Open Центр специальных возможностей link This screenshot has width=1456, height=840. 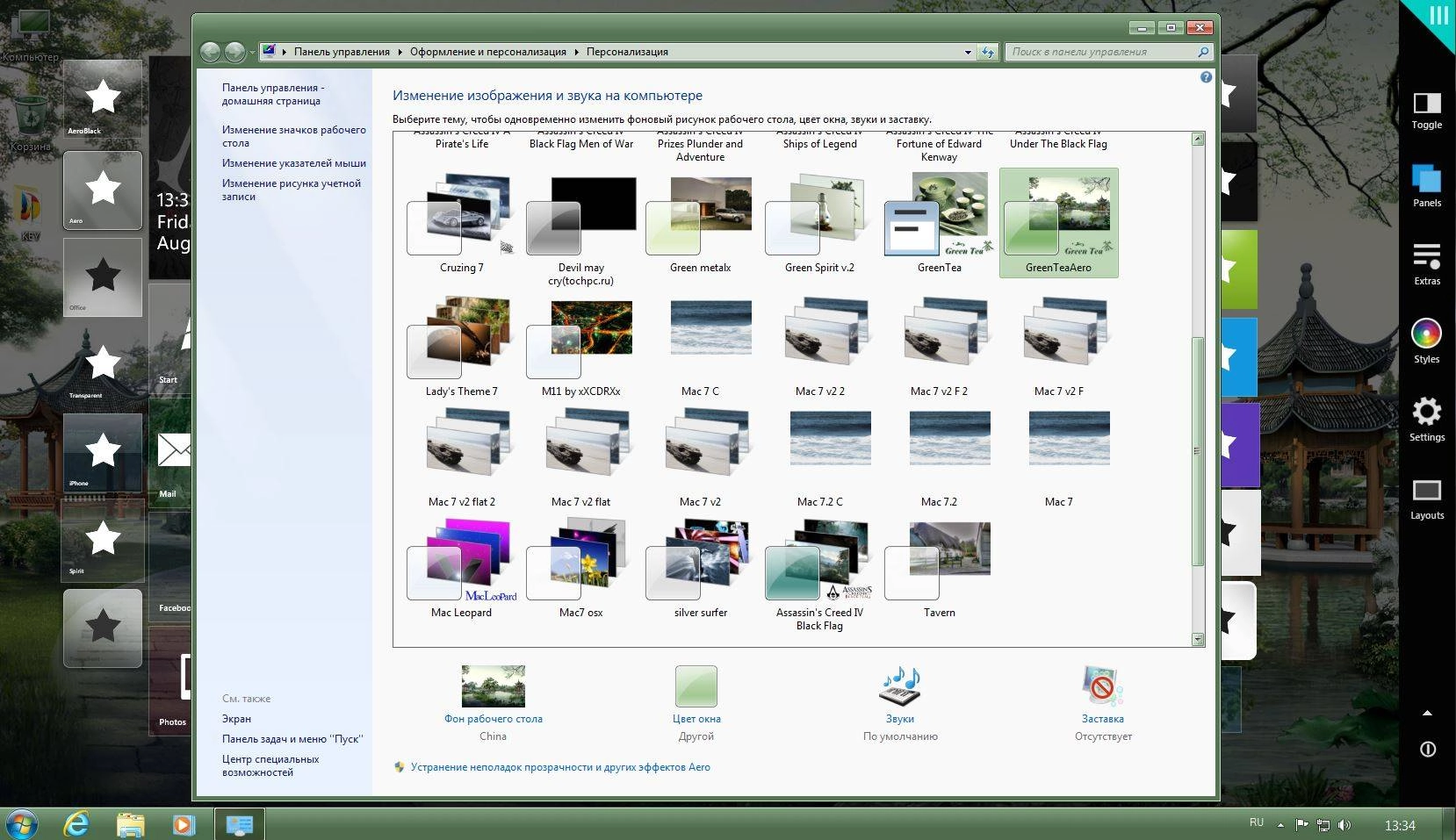click(x=270, y=765)
